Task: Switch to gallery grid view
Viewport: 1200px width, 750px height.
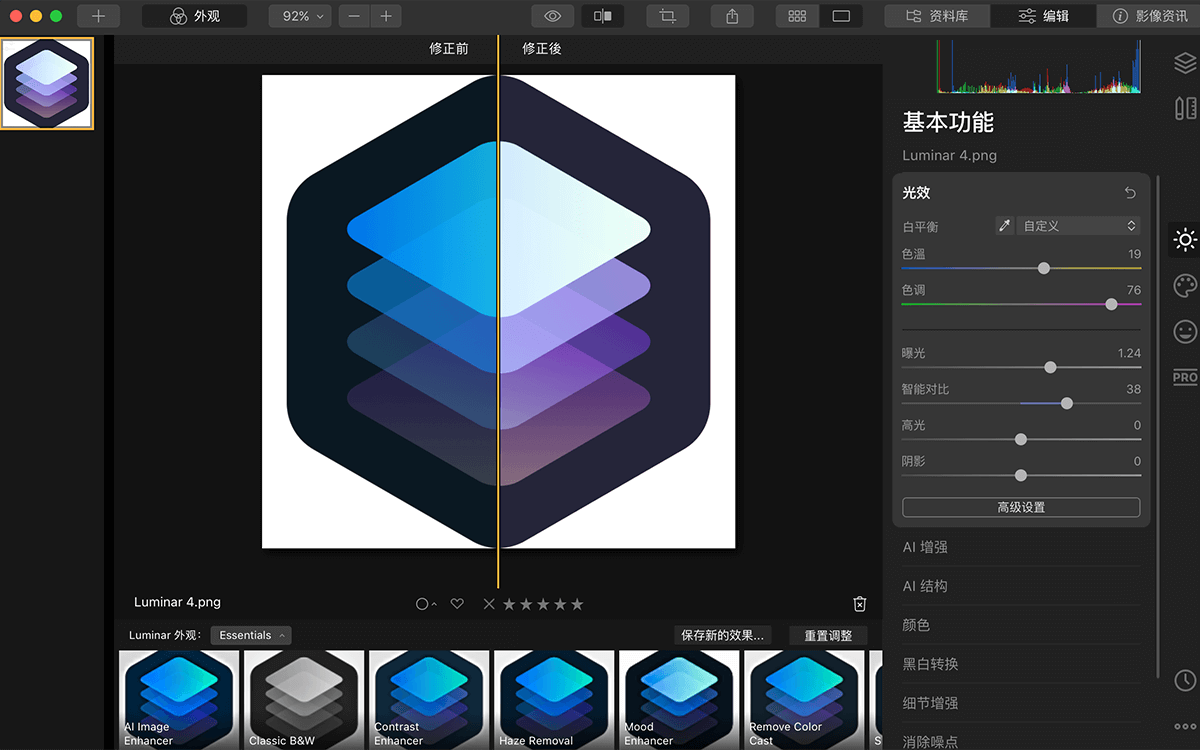Action: pyautogui.click(x=797, y=16)
